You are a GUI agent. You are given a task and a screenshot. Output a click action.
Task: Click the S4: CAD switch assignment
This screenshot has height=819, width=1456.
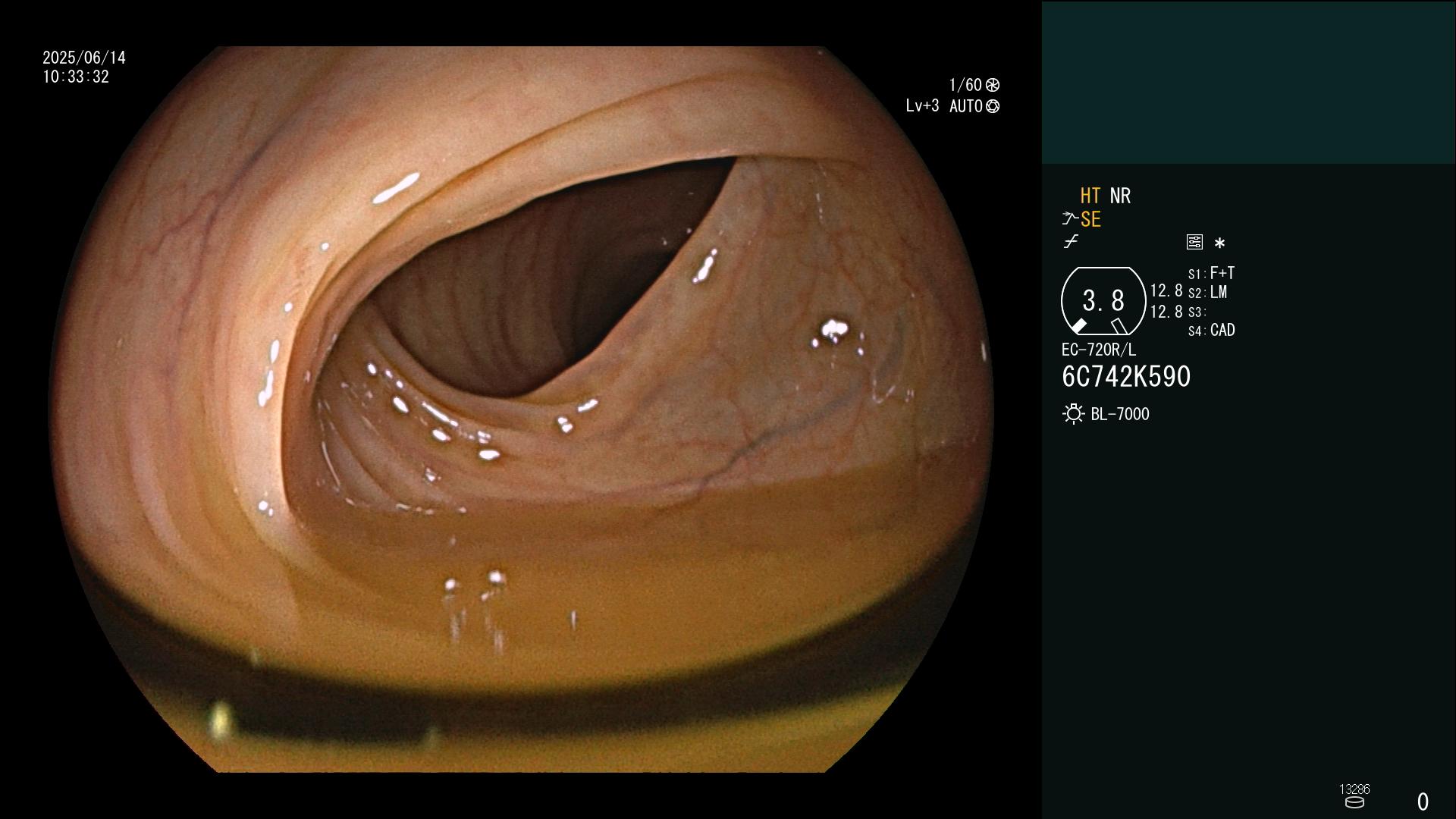[x=1211, y=331]
